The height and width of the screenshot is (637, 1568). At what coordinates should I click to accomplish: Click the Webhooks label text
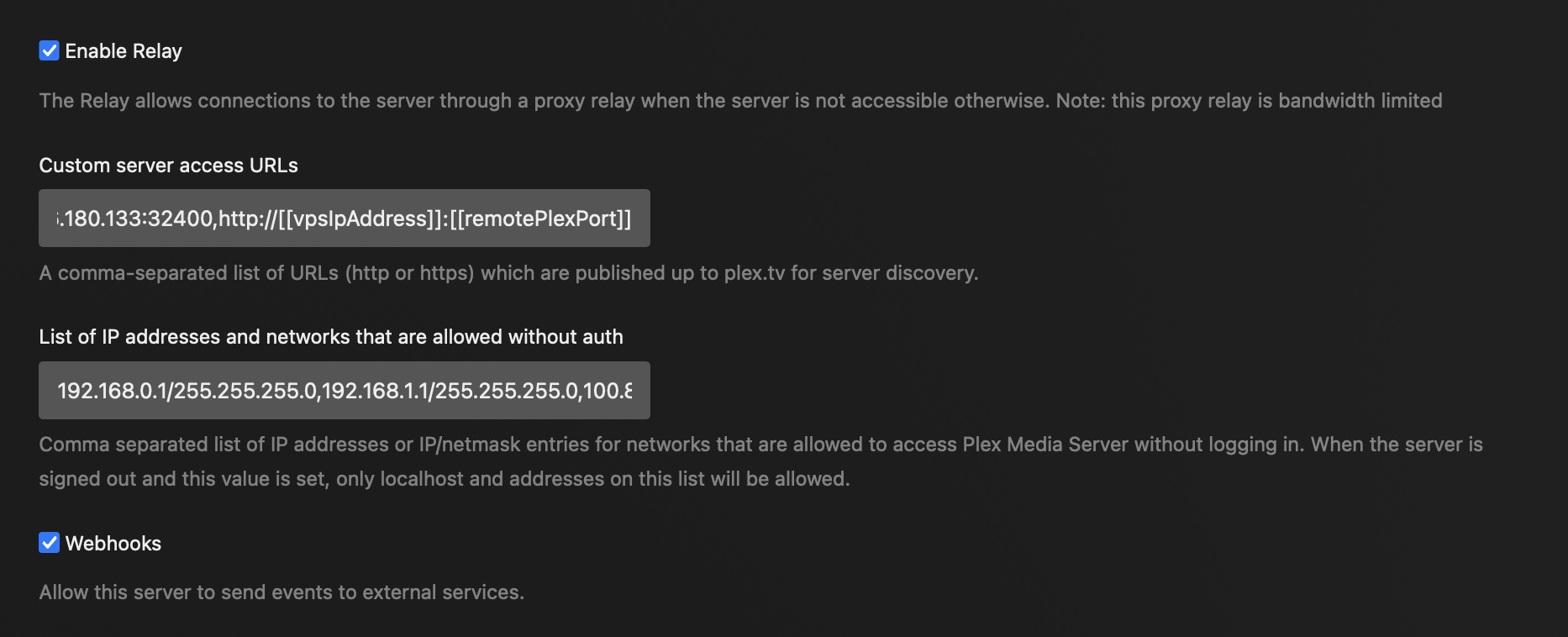click(x=113, y=543)
